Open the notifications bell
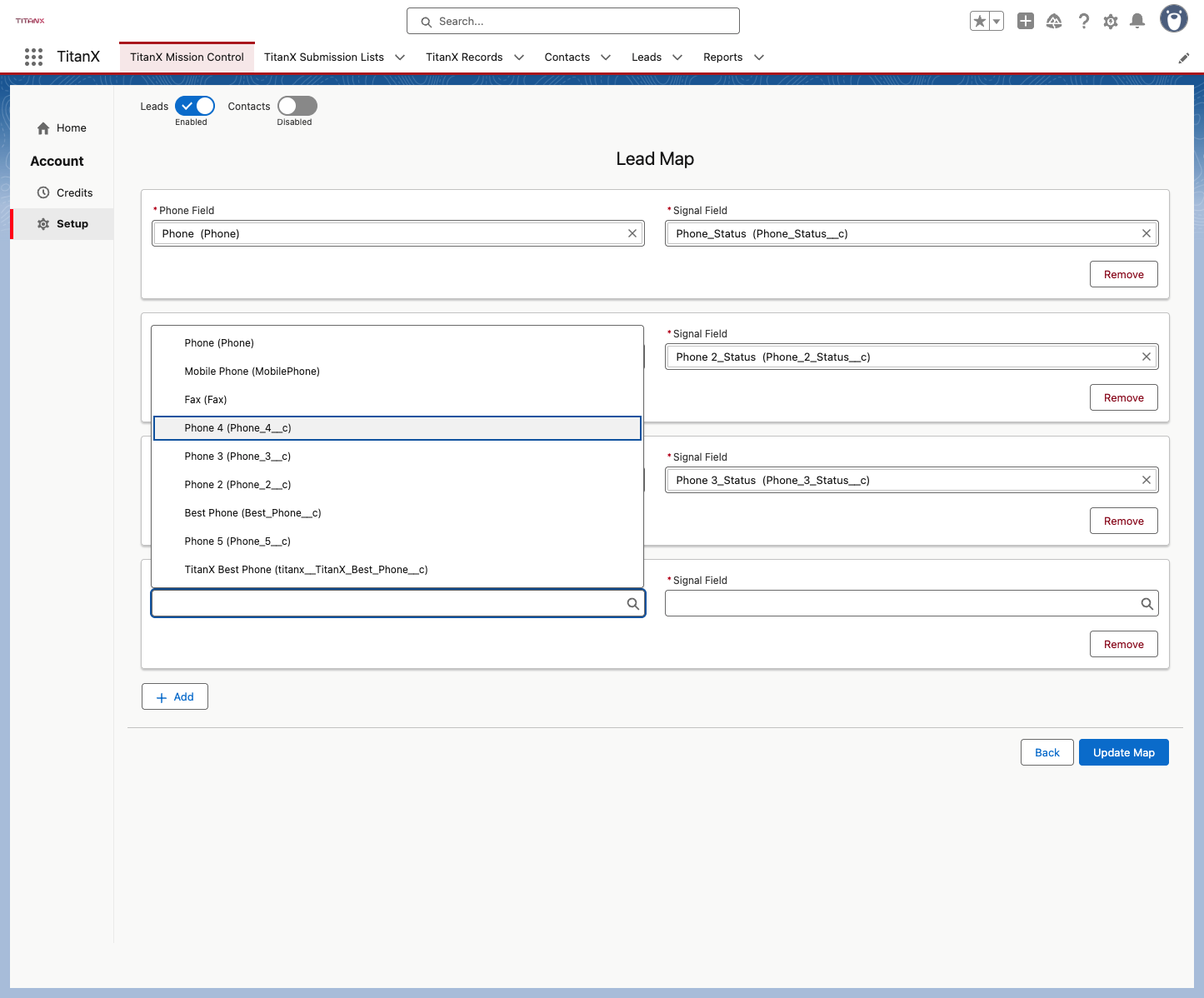This screenshot has height=998, width=1204. pos(1137,21)
